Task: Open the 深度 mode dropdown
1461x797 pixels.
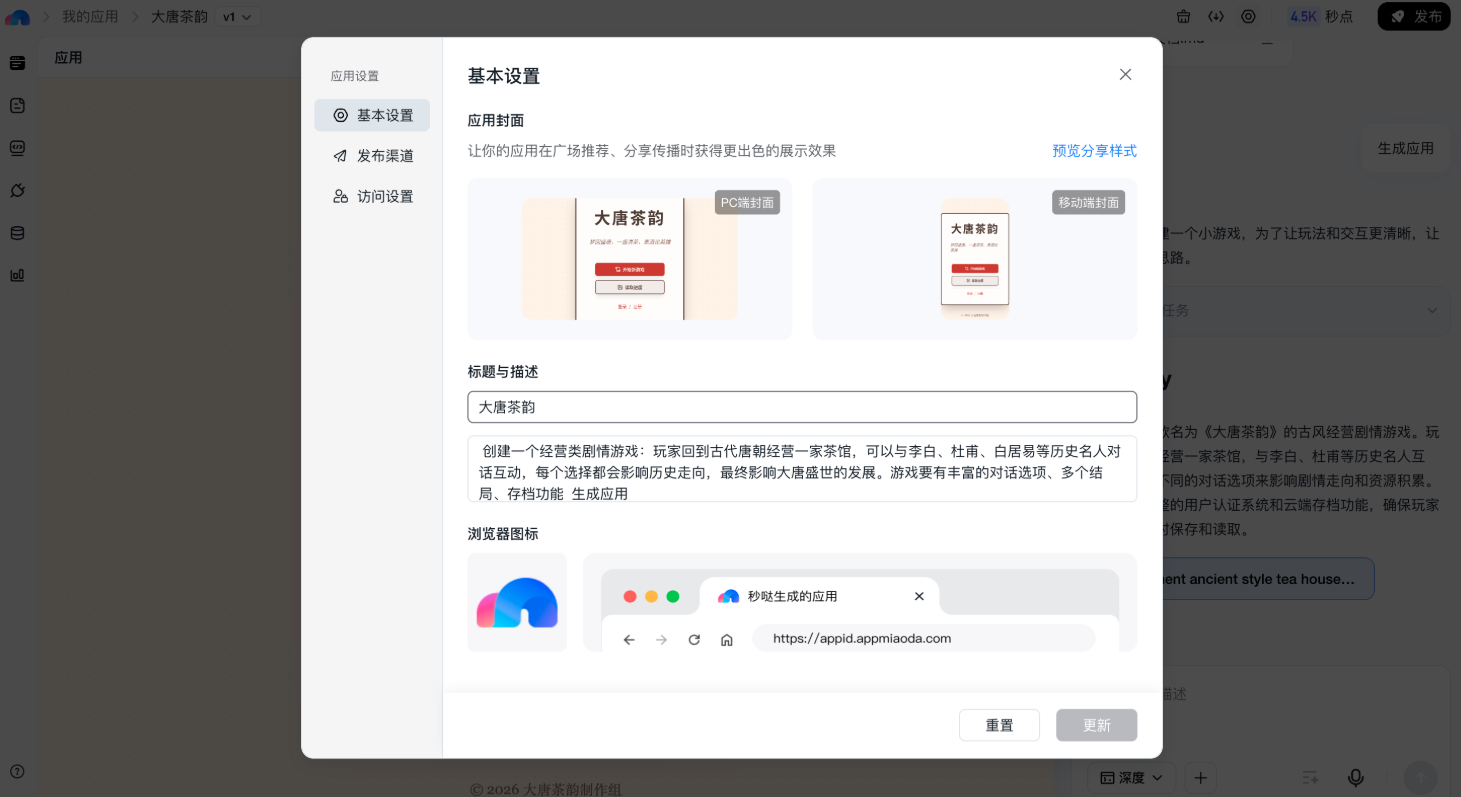Action: coord(1132,777)
